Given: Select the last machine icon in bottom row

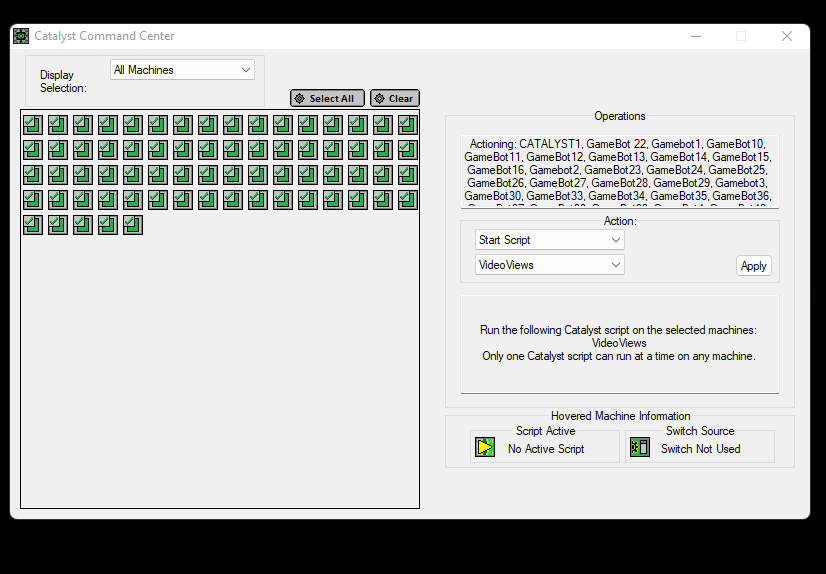Looking at the screenshot, I should coord(132,224).
